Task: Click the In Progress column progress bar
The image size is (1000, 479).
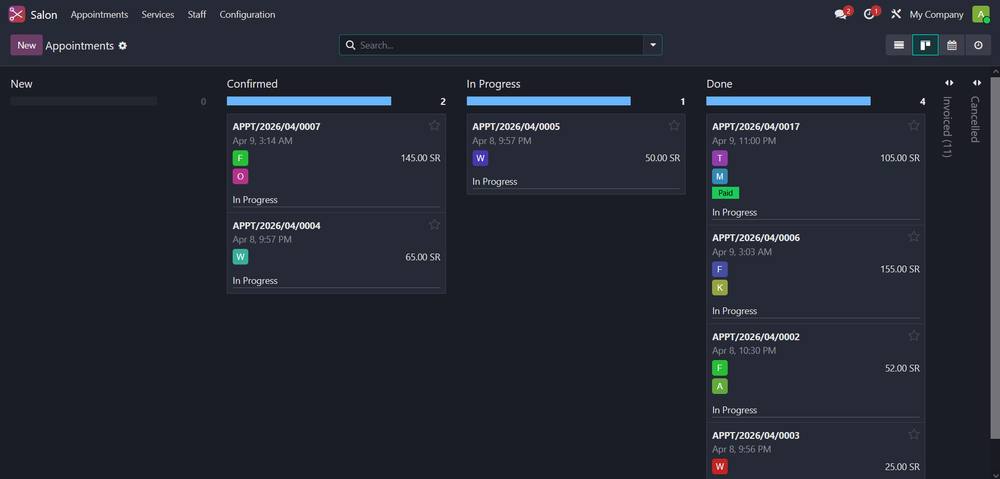Action: [x=548, y=101]
